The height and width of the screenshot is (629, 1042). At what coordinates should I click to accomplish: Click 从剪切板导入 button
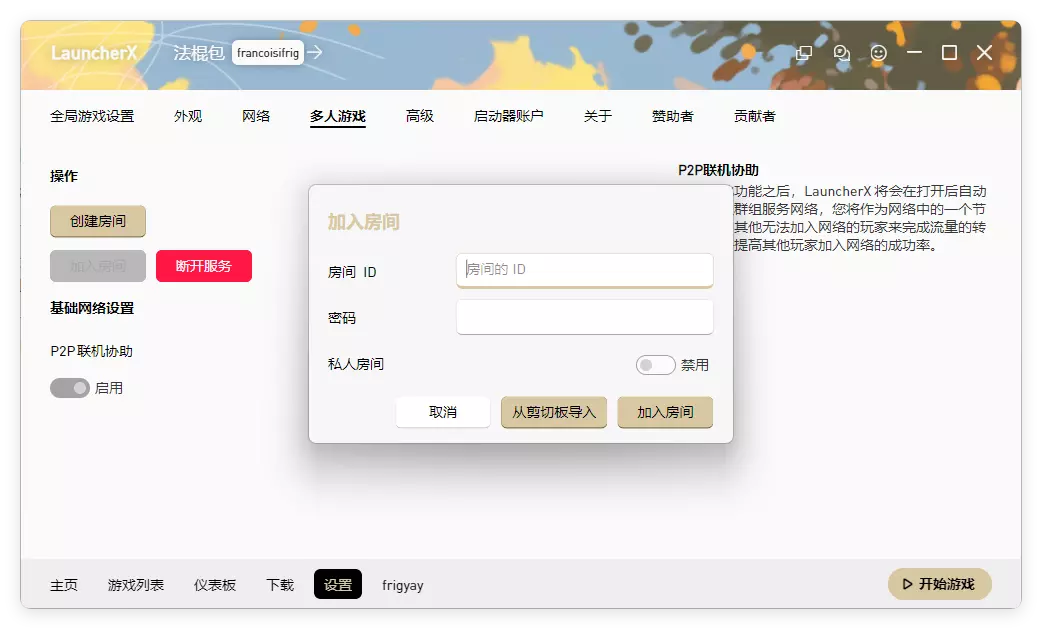[x=554, y=412]
